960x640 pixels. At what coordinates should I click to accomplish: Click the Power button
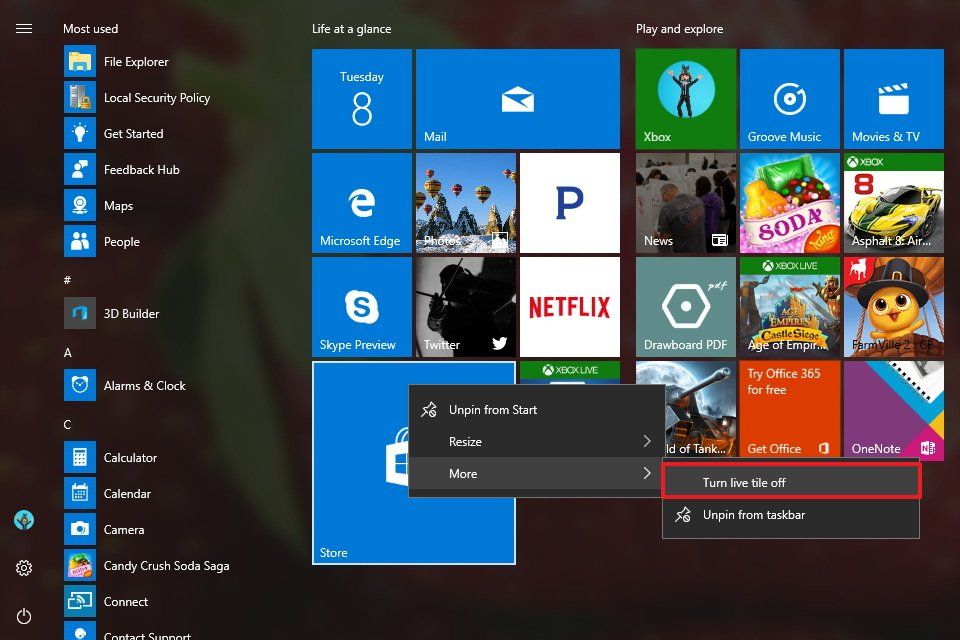tap(24, 616)
